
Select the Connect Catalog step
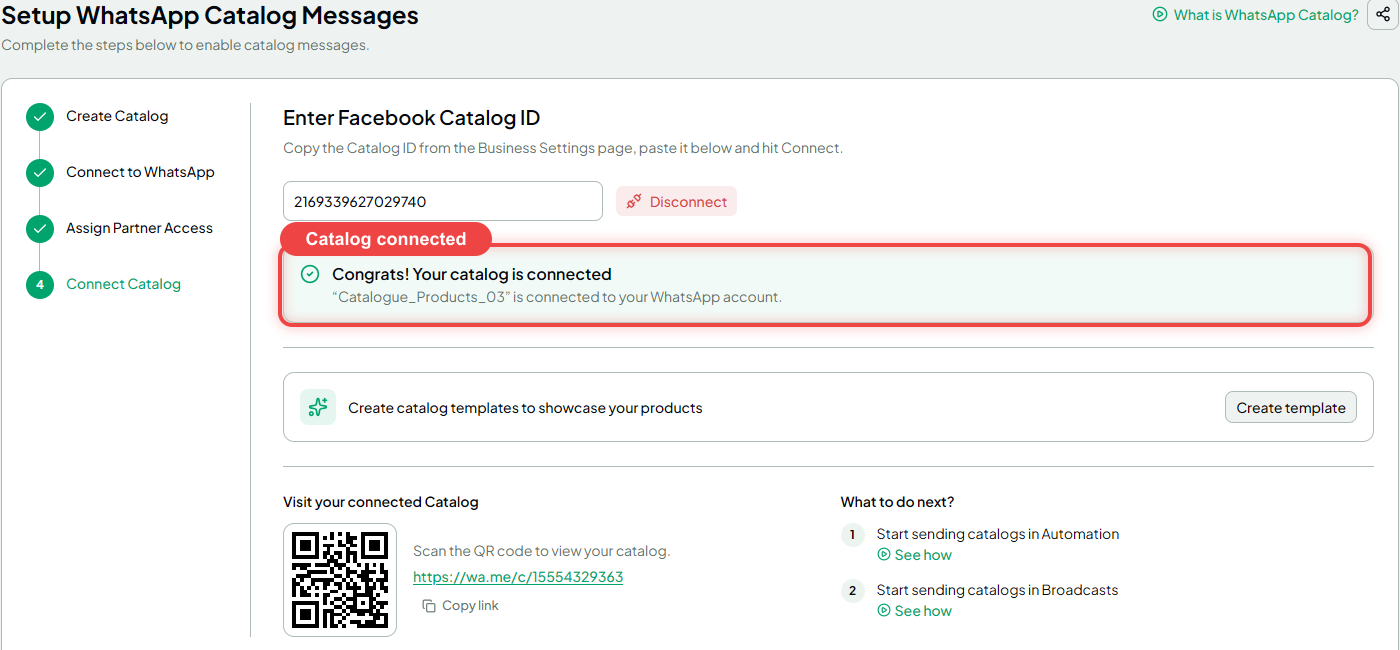click(123, 284)
